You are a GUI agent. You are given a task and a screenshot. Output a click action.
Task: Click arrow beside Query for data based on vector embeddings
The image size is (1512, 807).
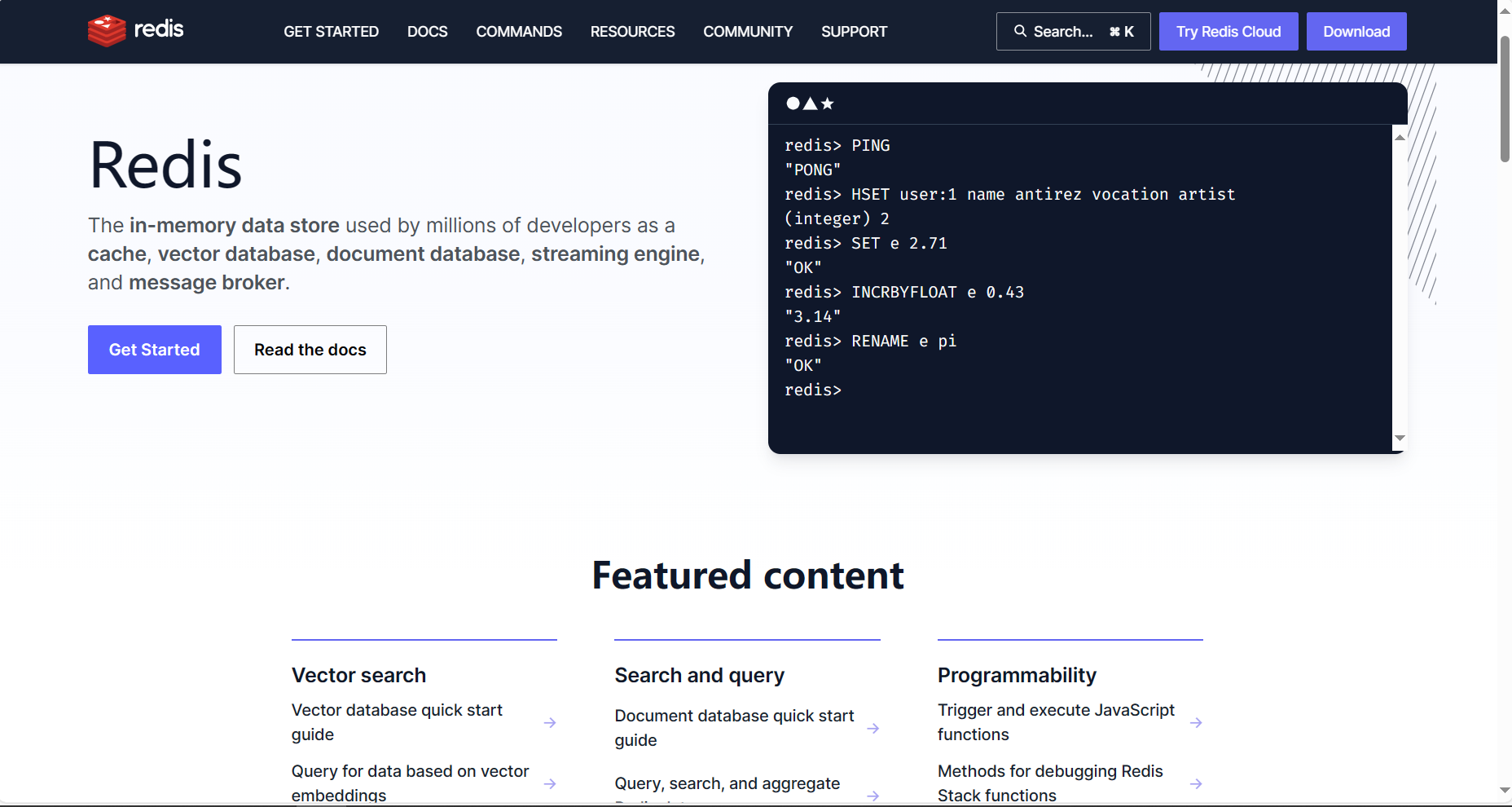[550, 784]
